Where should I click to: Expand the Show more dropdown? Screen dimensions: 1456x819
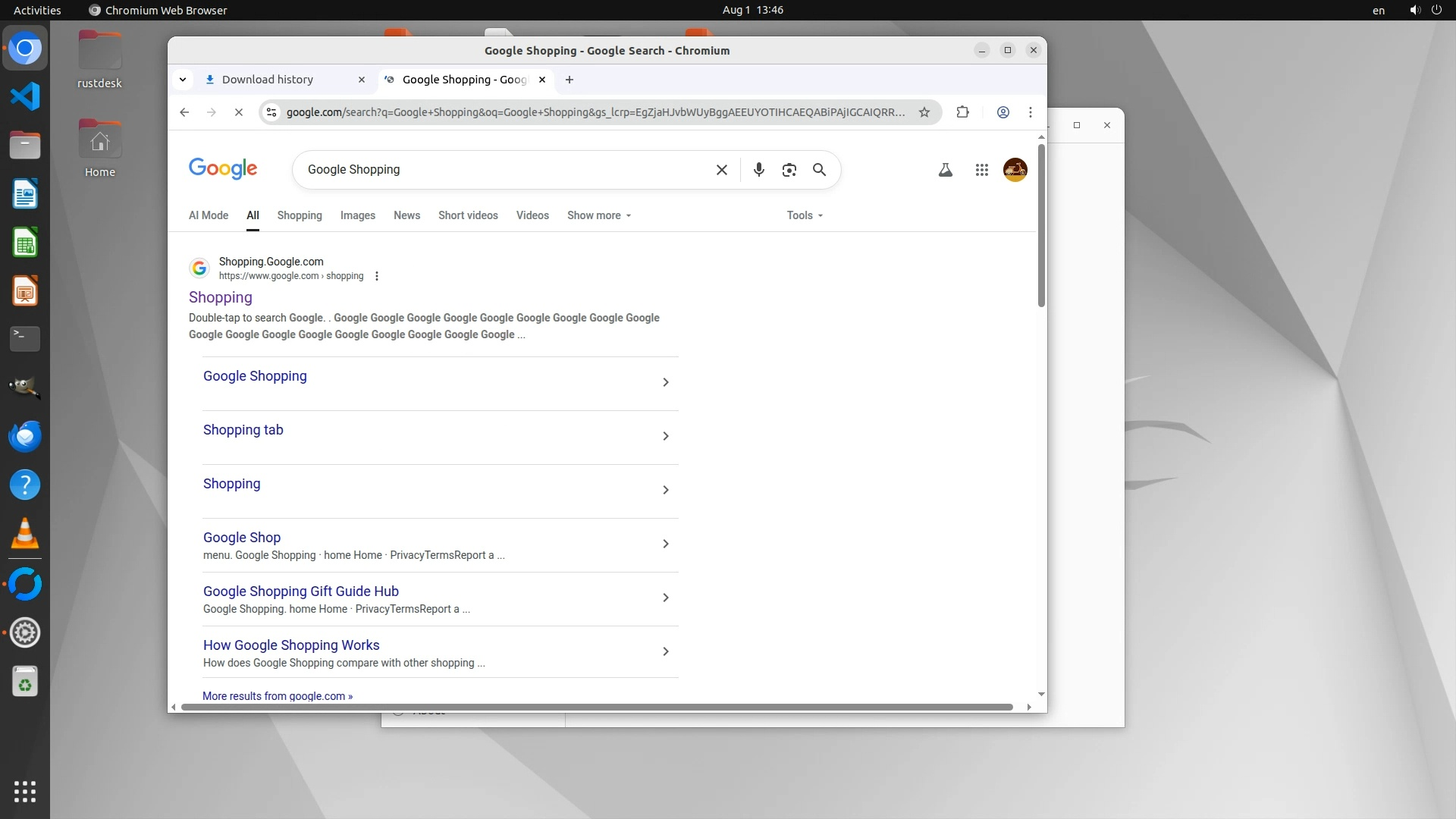coord(598,215)
